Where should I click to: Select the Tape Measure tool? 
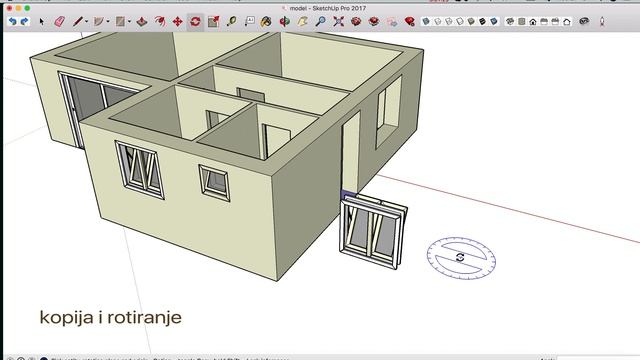[231, 21]
